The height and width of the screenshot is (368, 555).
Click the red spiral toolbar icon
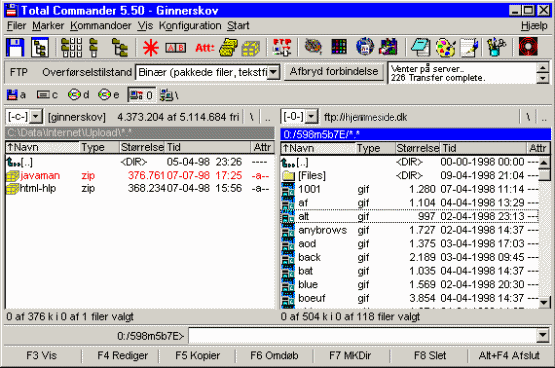pyautogui.click(x=528, y=47)
